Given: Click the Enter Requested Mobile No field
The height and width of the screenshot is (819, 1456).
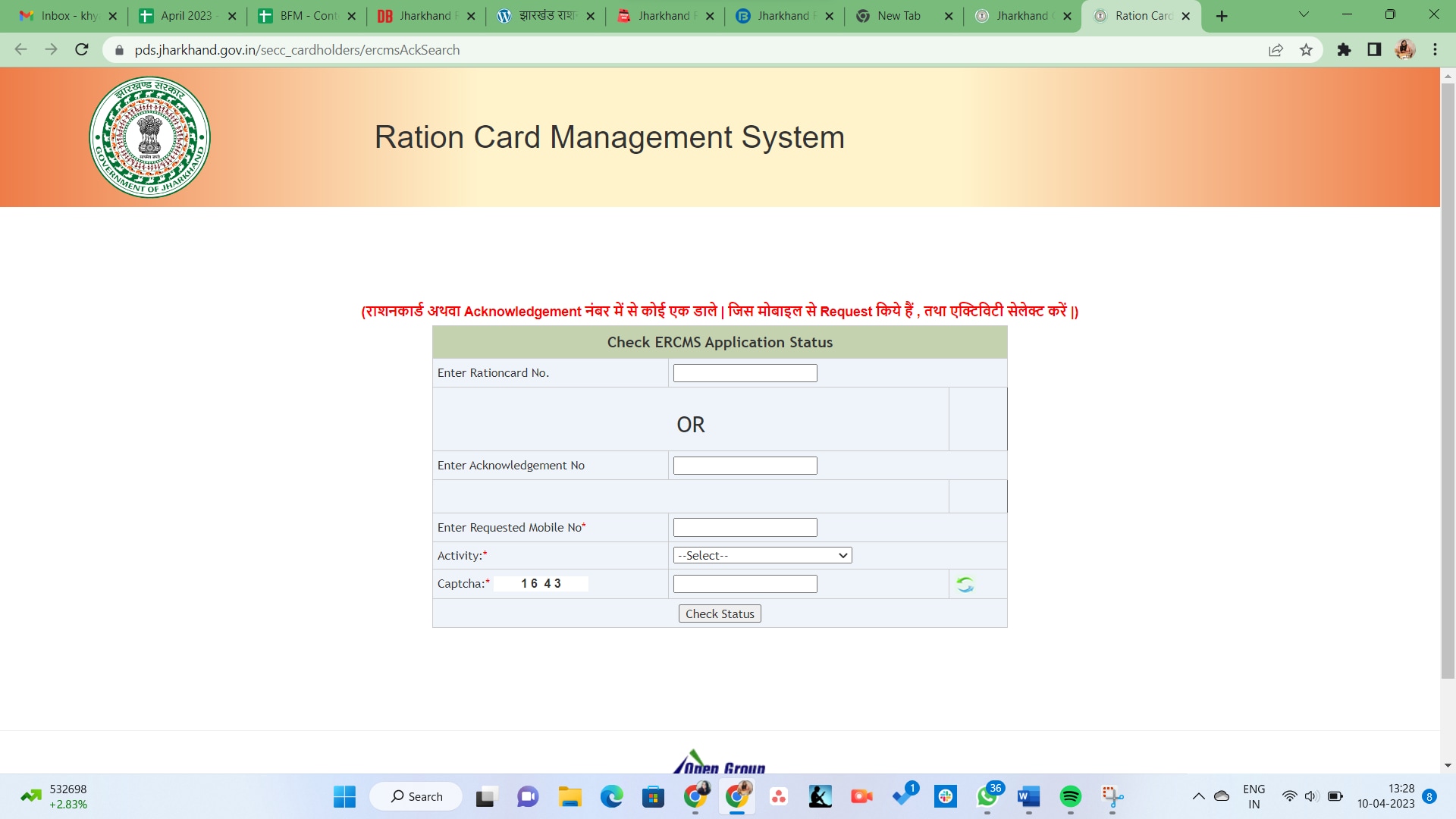Looking at the screenshot, I should point(745,528).
